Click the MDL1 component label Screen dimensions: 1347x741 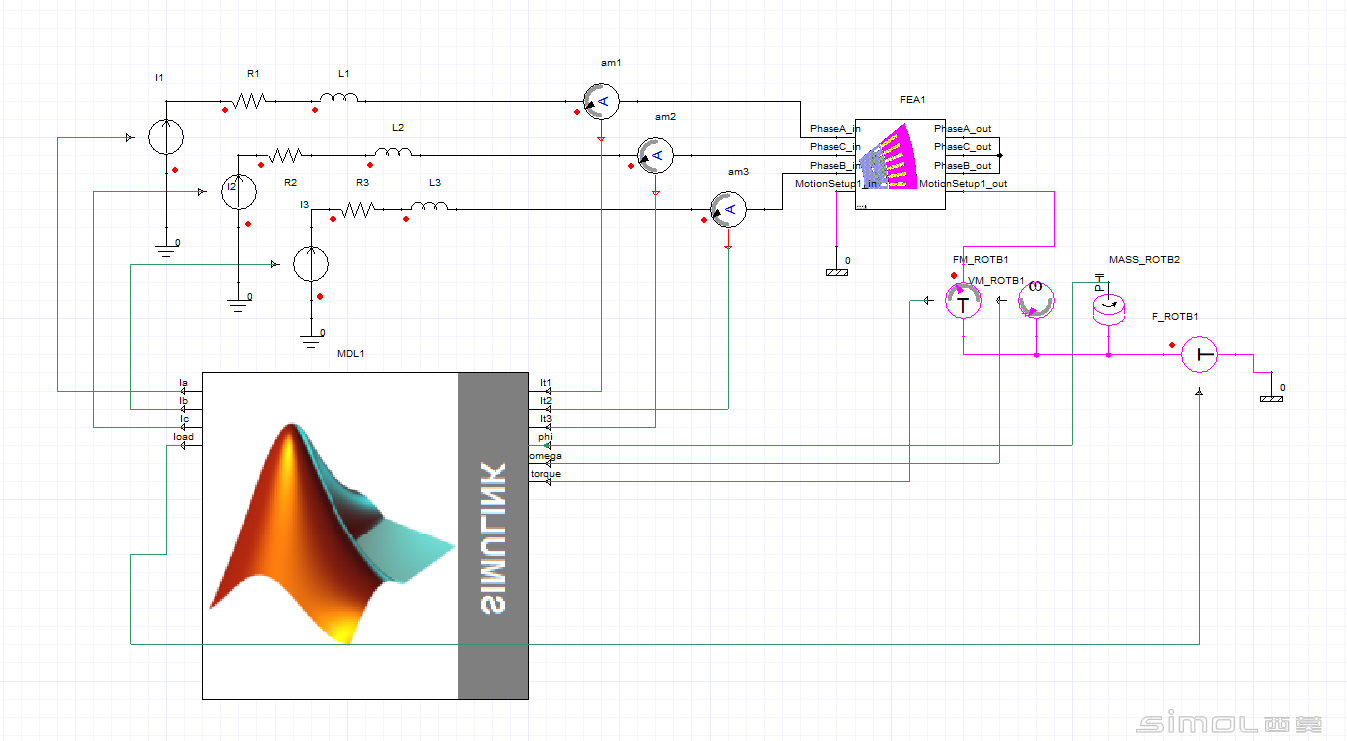(350, 354)
